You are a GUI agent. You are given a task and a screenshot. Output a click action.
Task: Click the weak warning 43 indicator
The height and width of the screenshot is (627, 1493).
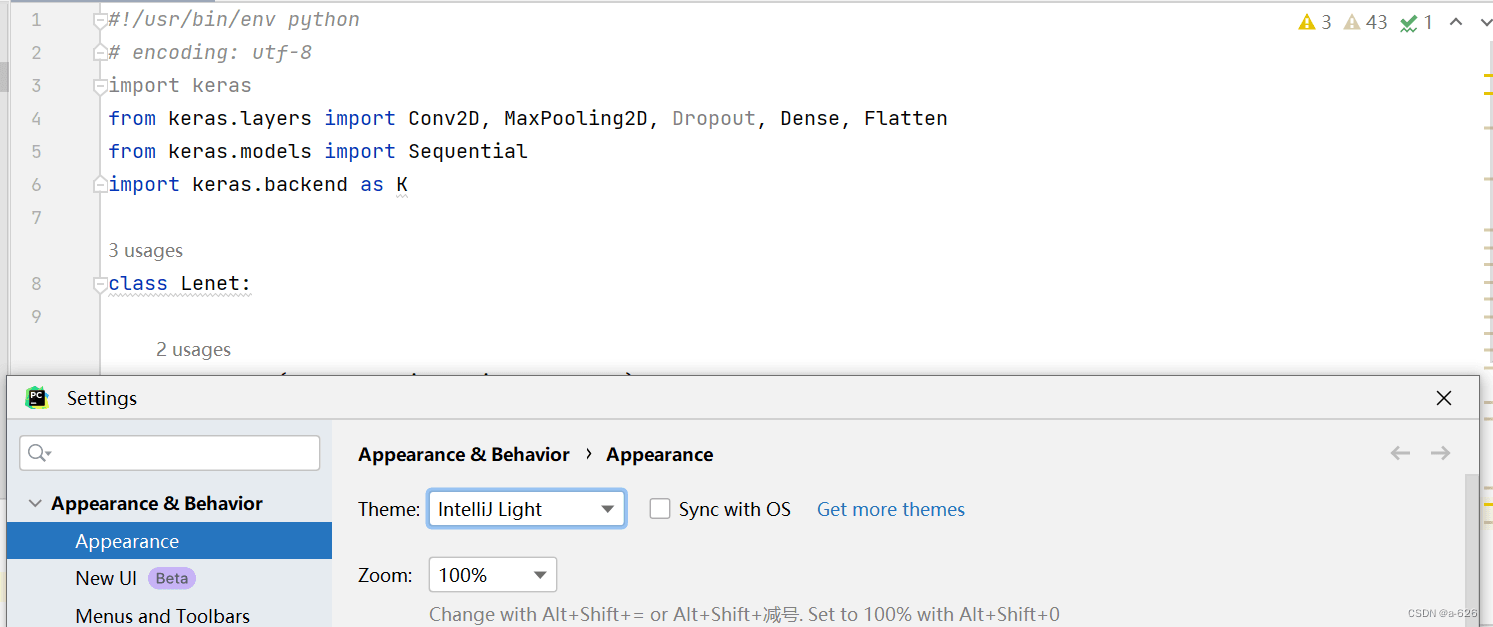pos(1366,22)
